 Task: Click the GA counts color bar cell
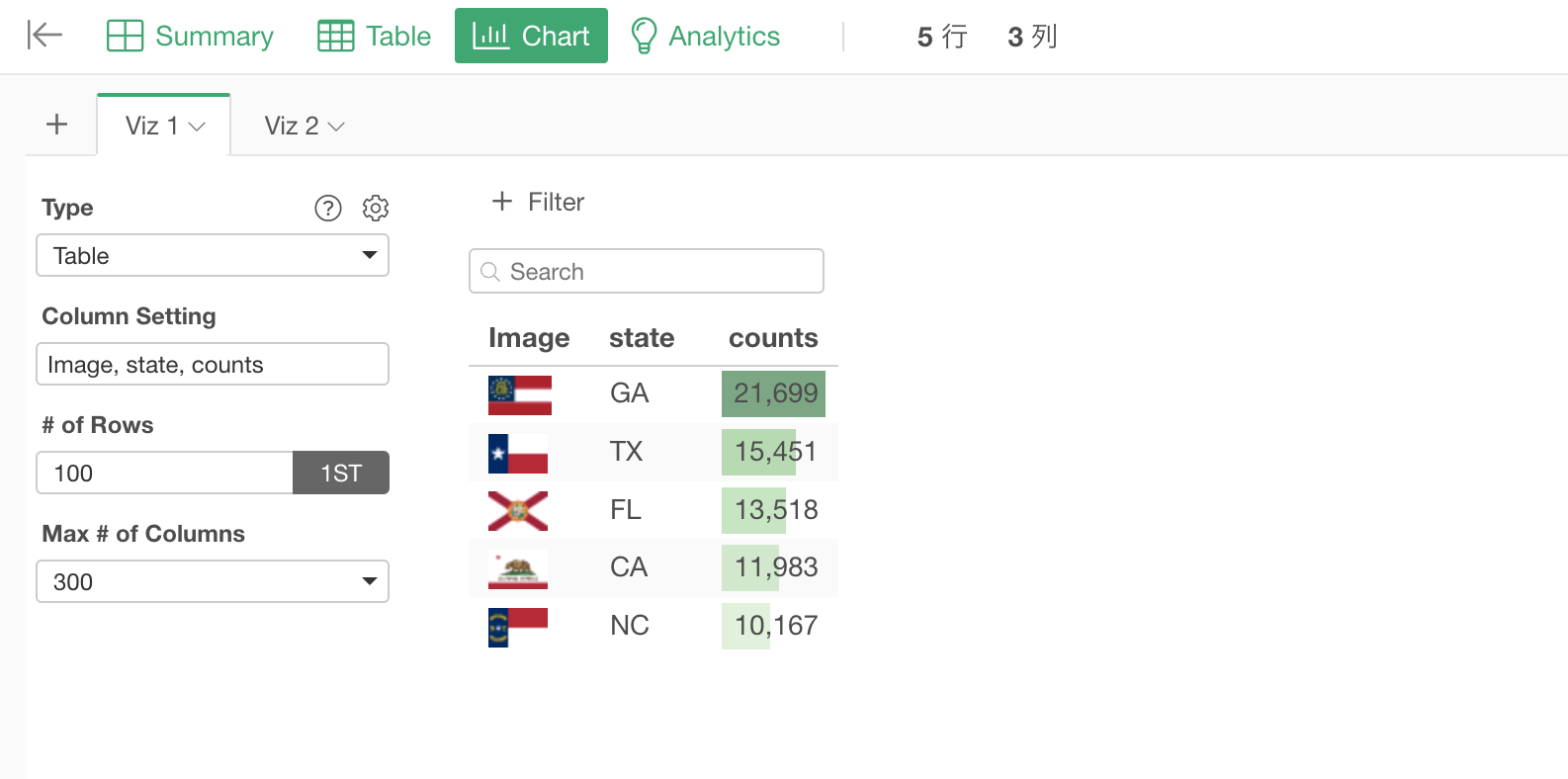[x=773, y=393]
